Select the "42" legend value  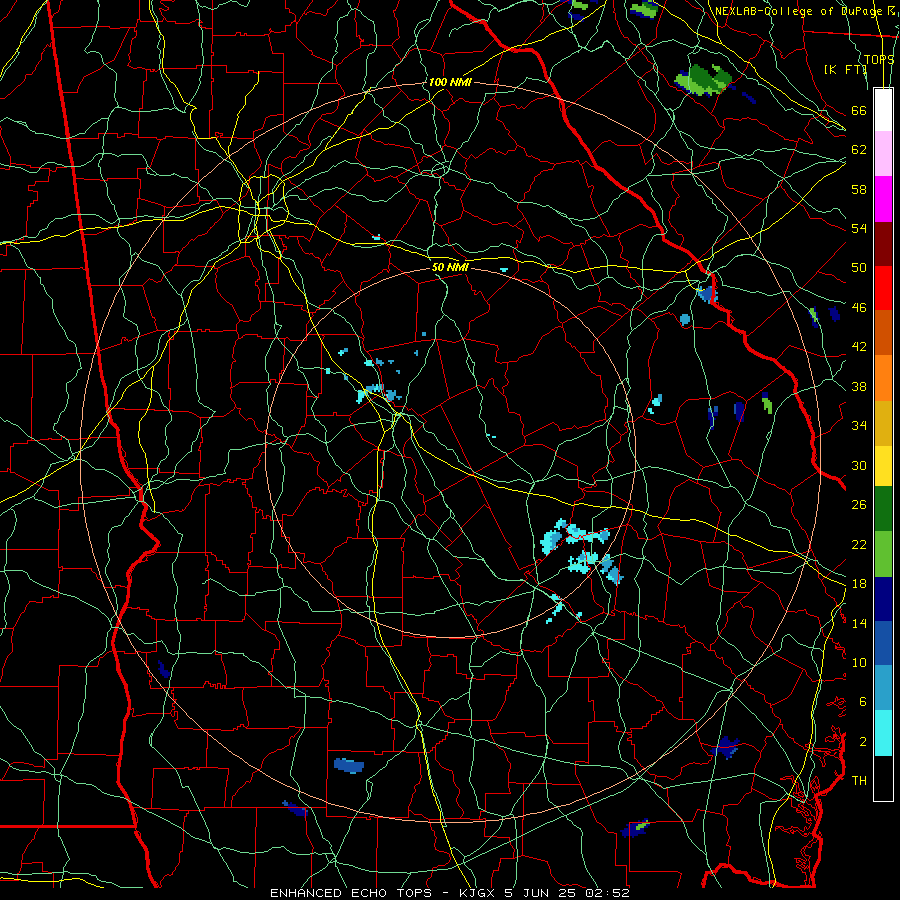pyautogui.click(x=859, y=346)
